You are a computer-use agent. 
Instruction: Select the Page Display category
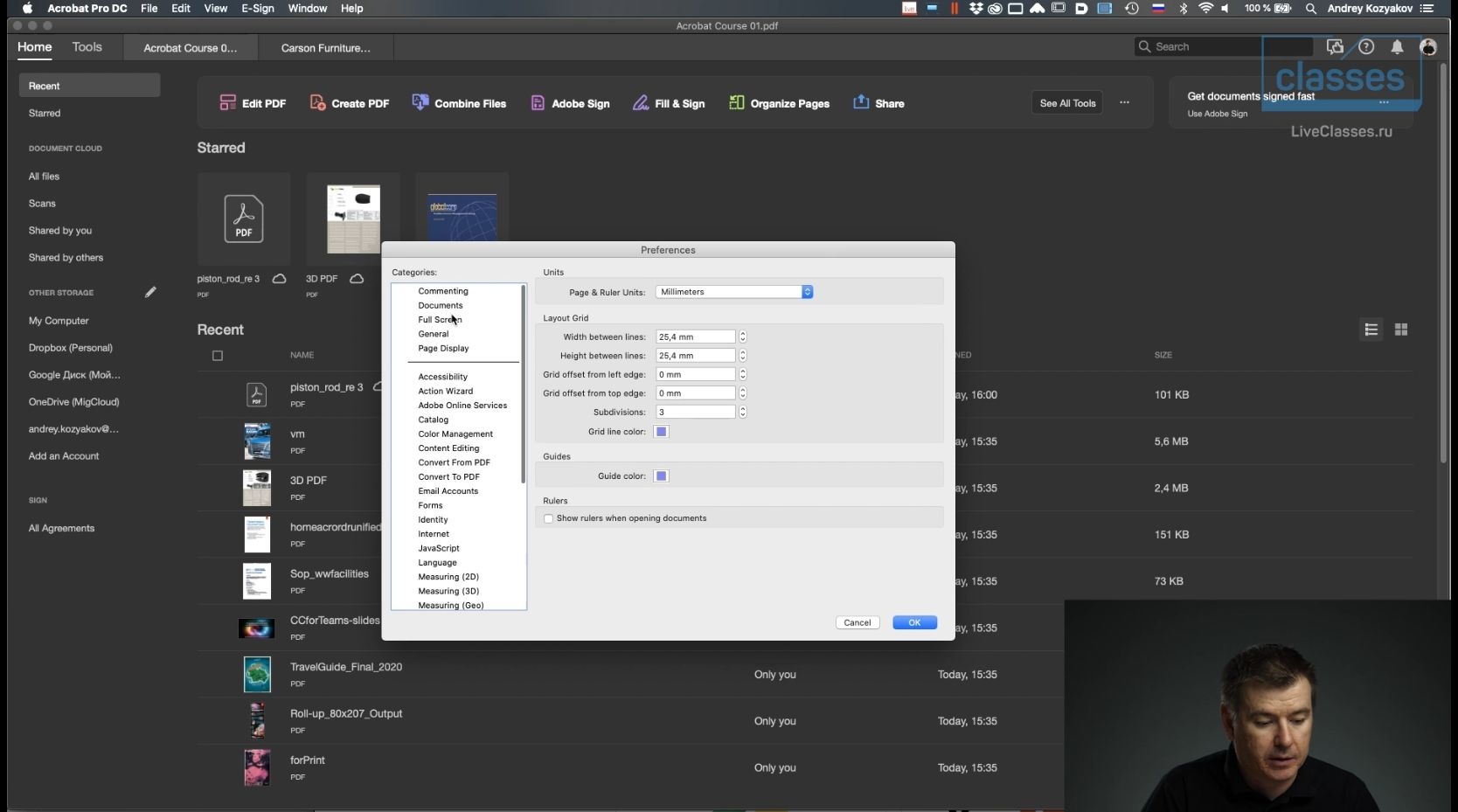[x=443, y=349]
